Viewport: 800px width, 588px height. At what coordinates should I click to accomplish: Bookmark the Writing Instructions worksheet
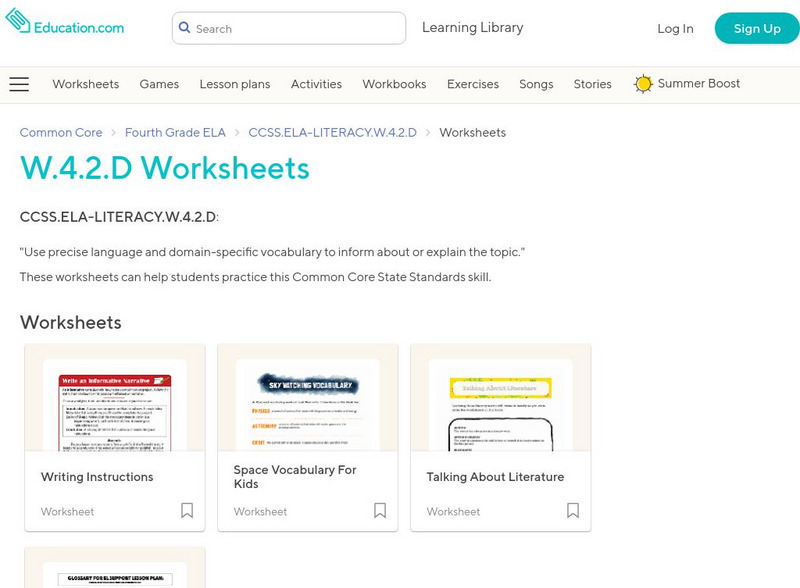click(187, 511)
